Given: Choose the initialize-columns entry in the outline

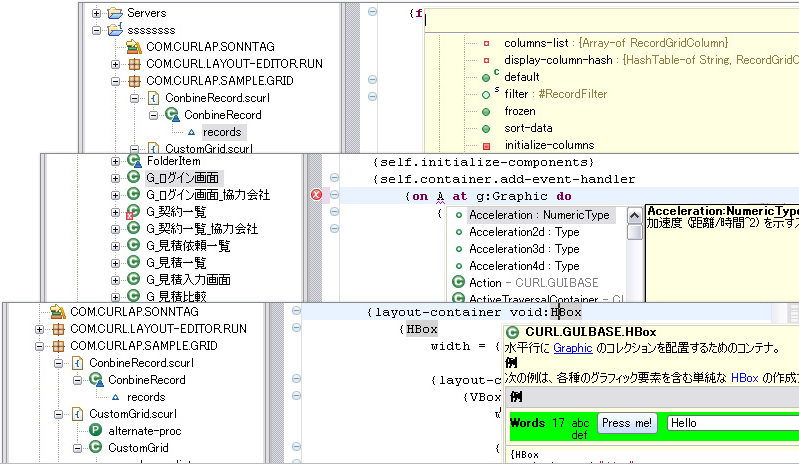Looking at the screenshot, I should (x=549, y=145).
